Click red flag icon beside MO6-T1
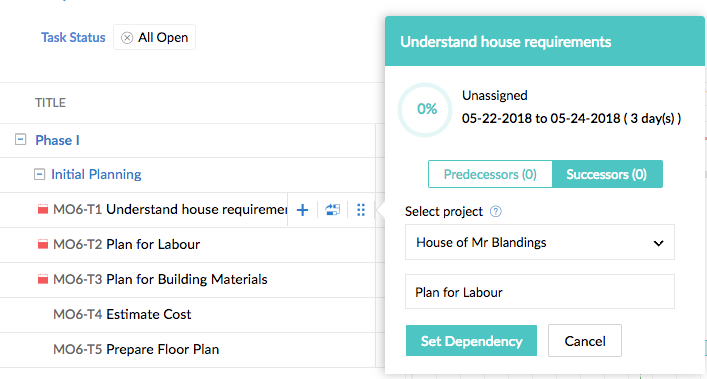 pos(43,209)
